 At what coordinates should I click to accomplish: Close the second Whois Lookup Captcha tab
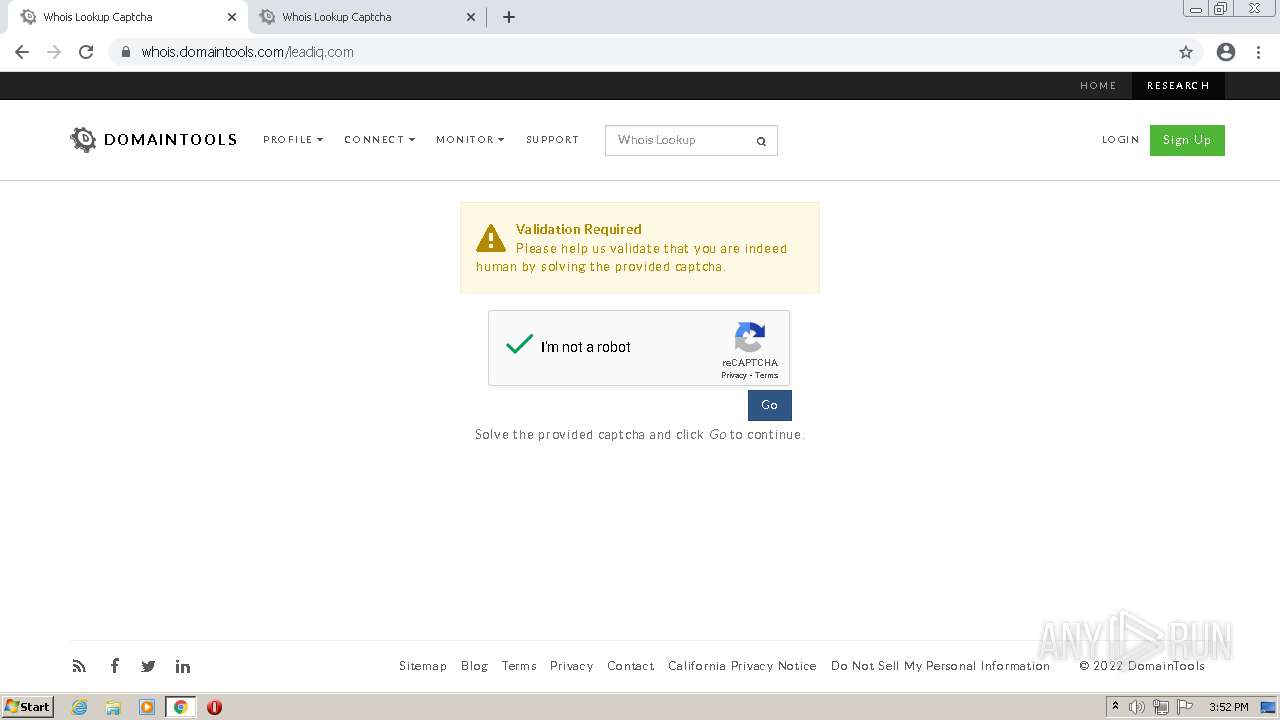tap(471, 17)
